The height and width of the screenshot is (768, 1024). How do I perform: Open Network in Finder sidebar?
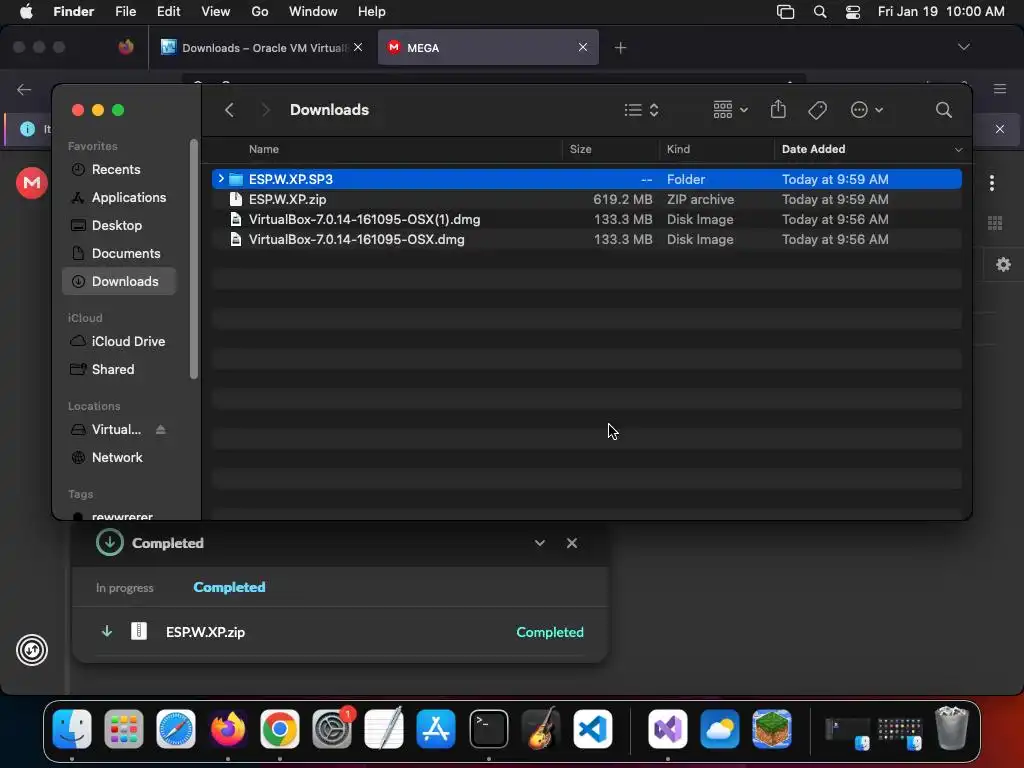(119, 458)
